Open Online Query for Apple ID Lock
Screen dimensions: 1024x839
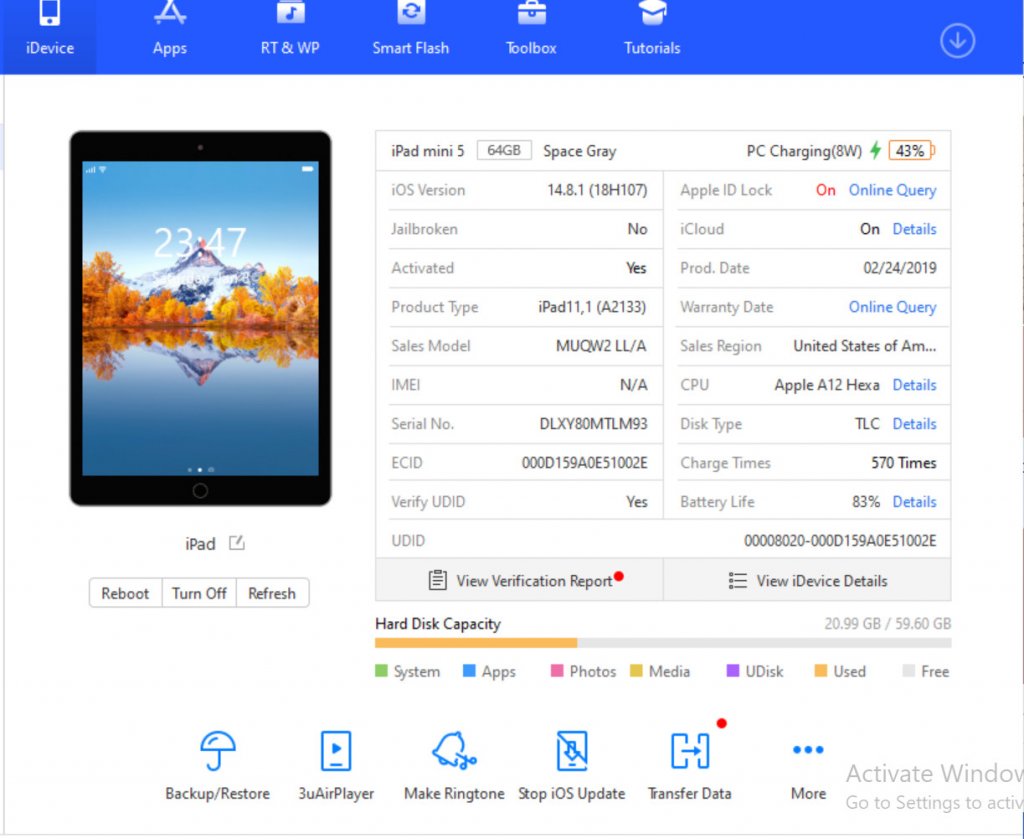pos(892,190)
